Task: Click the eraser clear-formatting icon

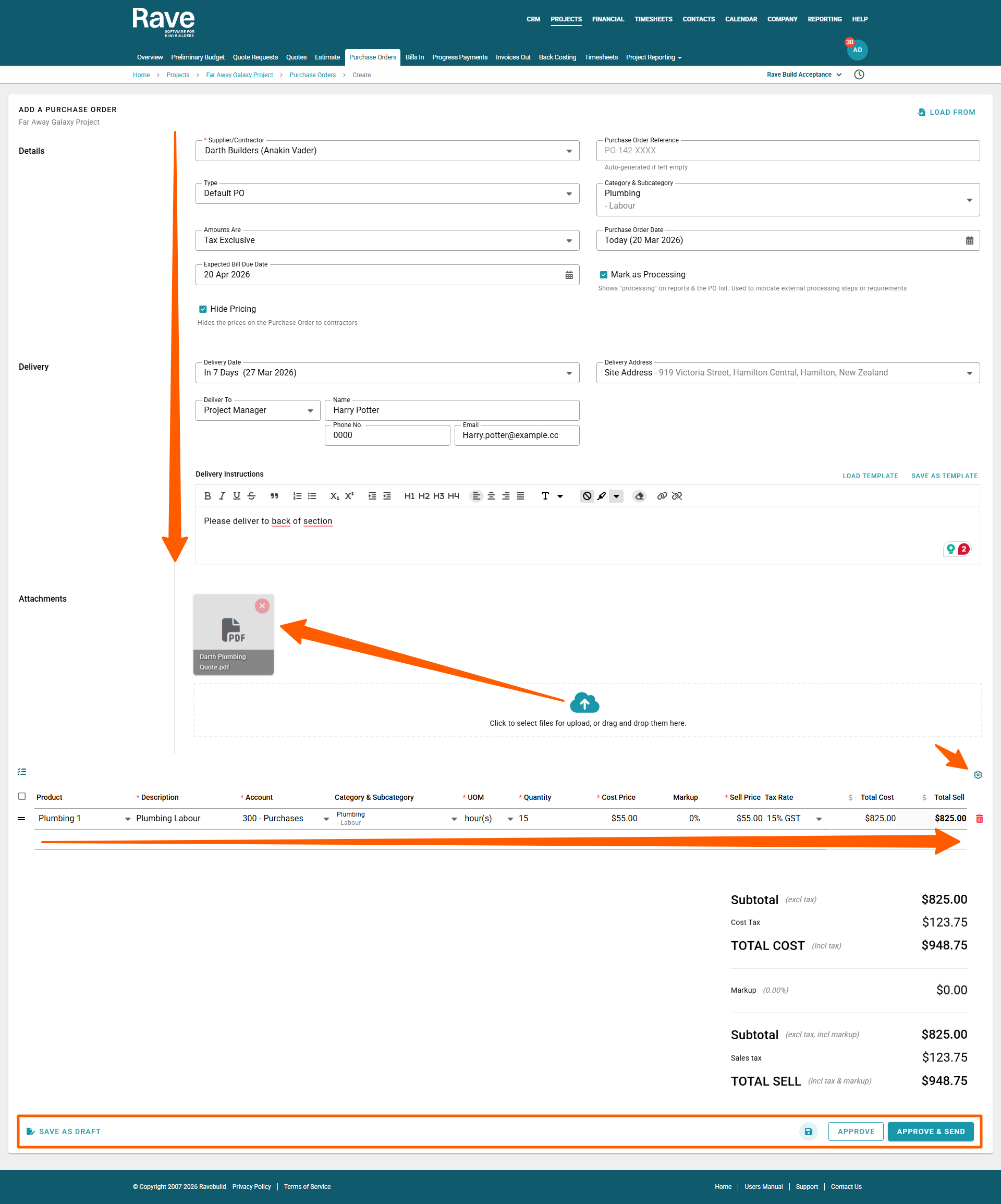Action: (639, 496)
